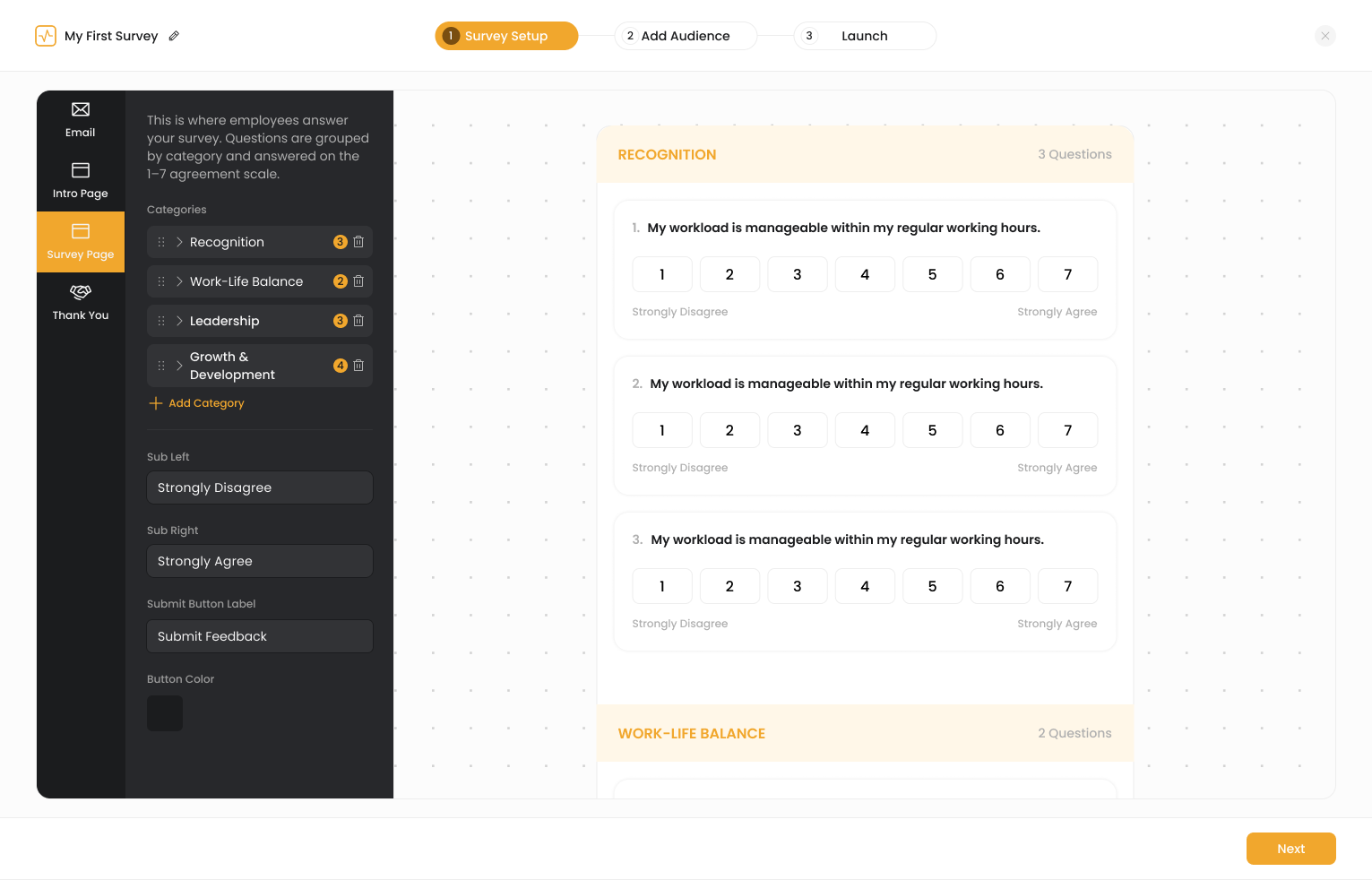Open the Button Color swatch

pyautogui.click(x=165, y=713)
